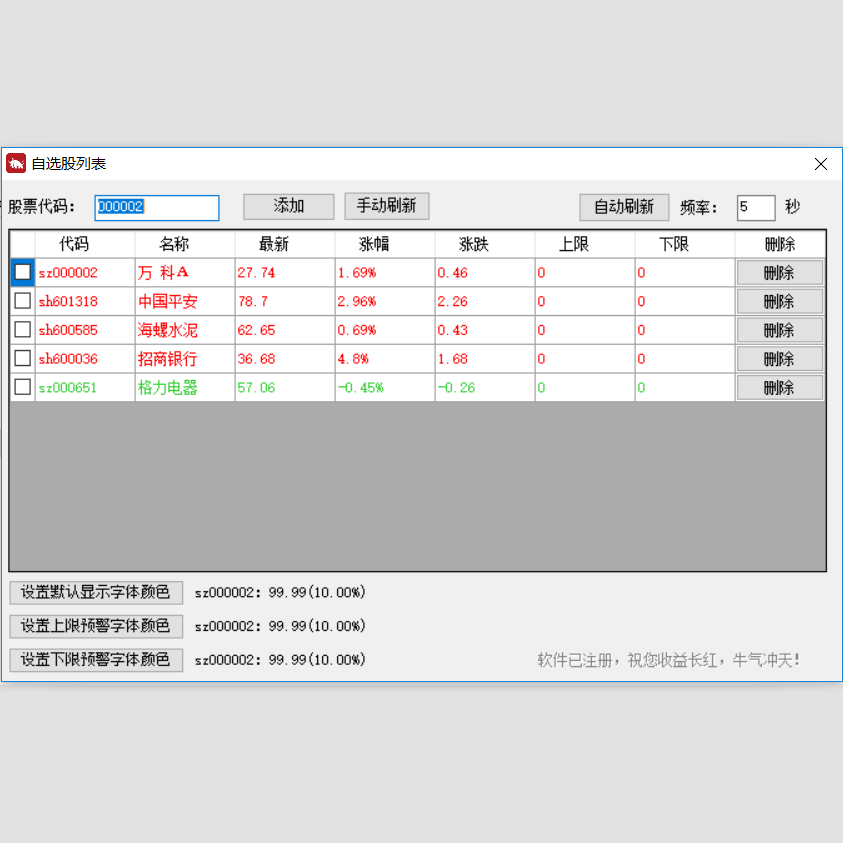Select the sz000651 code cell
This screenshot has width=843, height=843.
[x=85, y=387]
